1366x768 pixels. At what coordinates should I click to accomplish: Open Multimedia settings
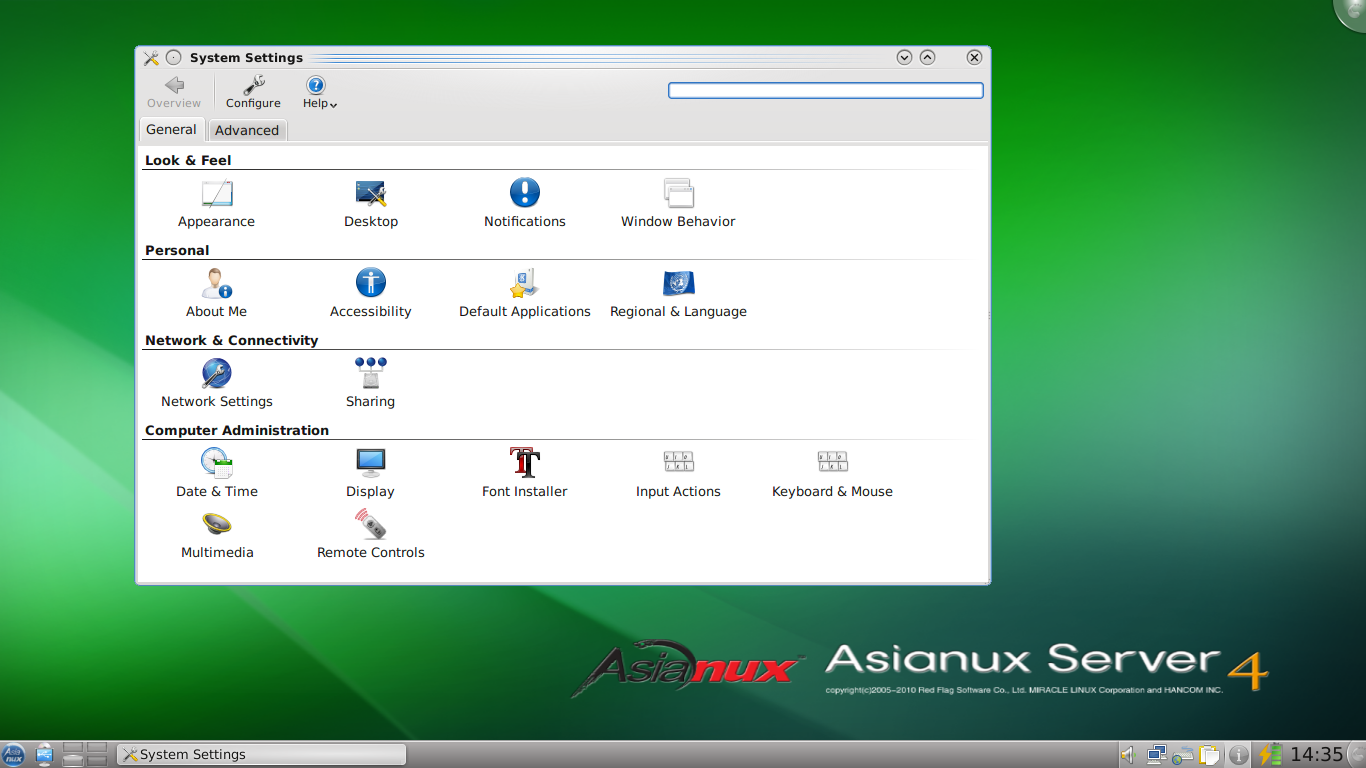[216, 535]
